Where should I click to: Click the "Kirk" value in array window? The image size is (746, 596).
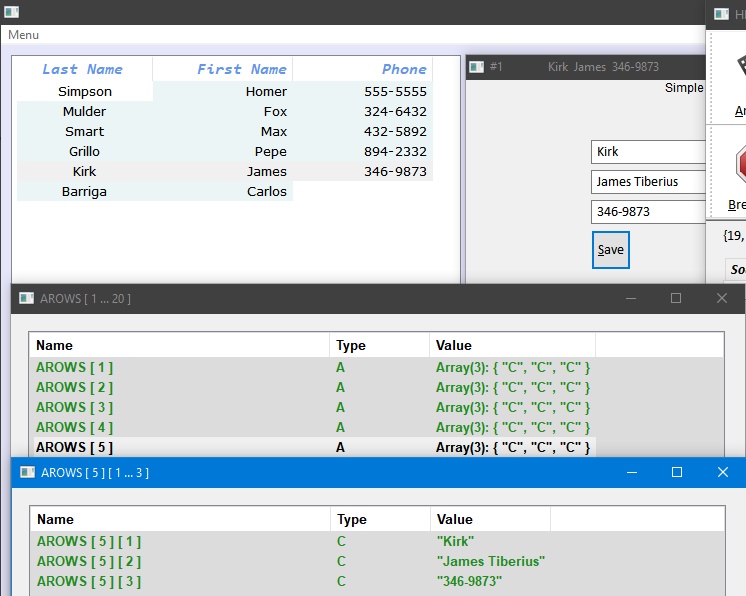[455, 541]
